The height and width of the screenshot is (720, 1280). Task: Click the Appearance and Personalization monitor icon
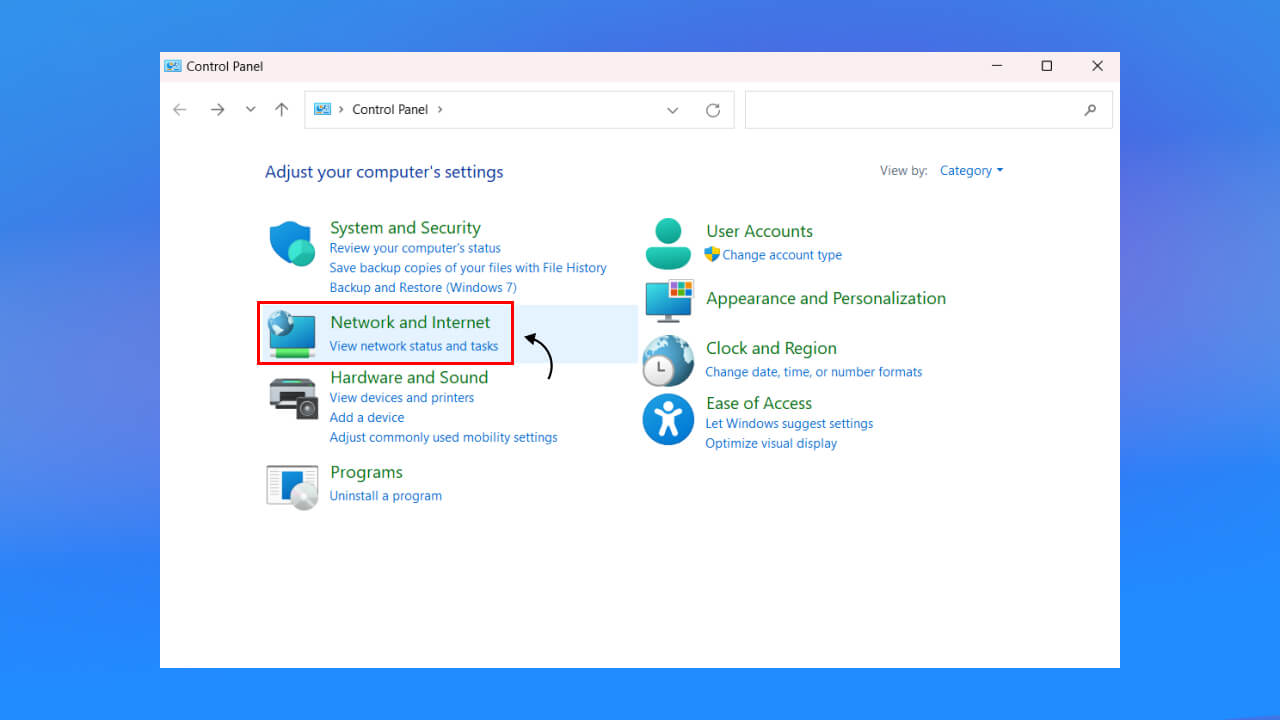(x=669, y=301)
